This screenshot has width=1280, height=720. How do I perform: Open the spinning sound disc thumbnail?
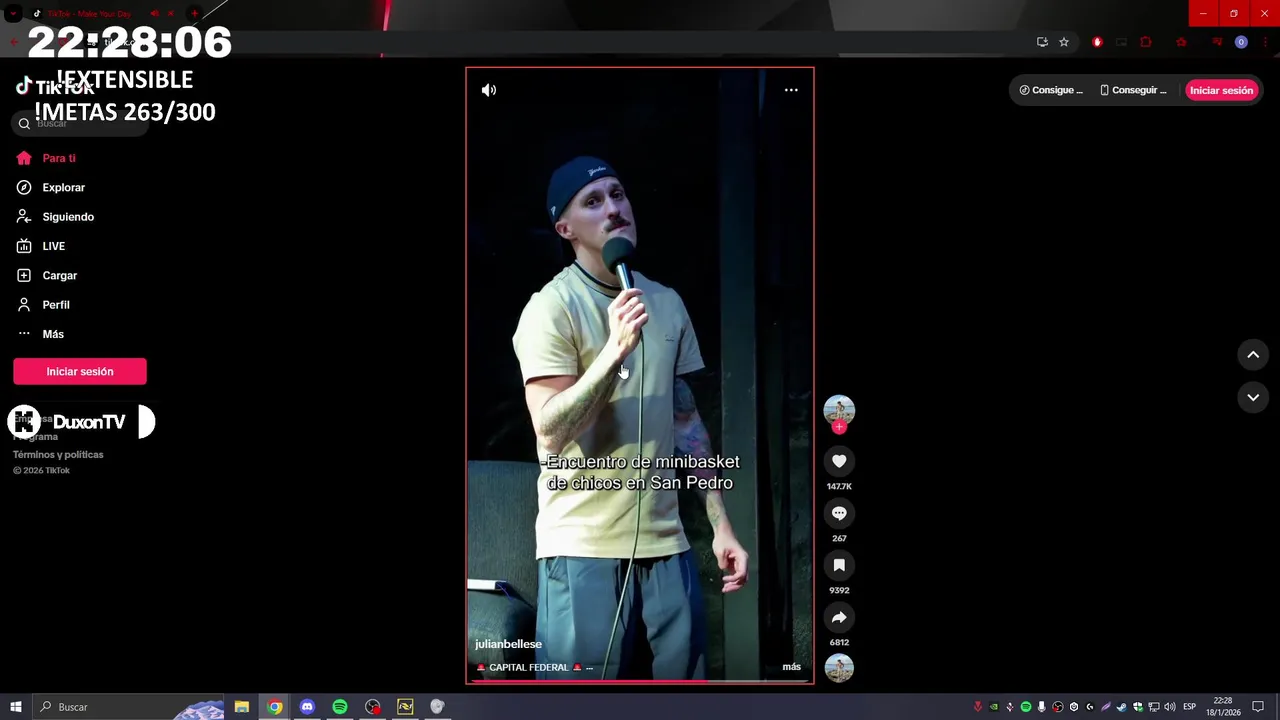click(x=839, y=667)
